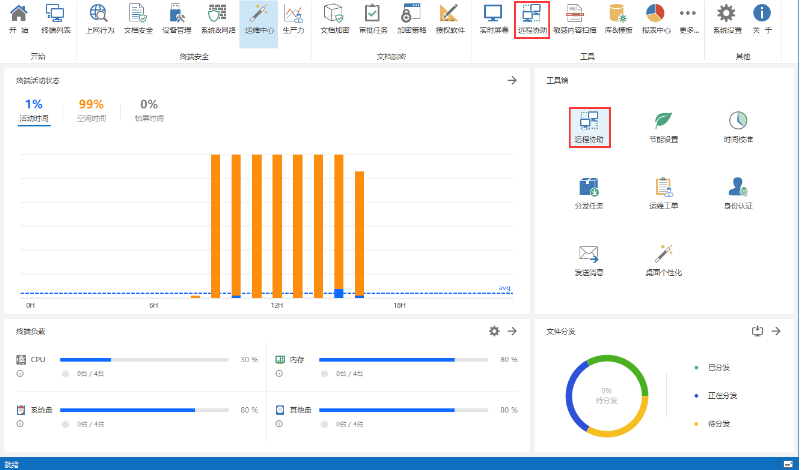Open the 关于 about info icon
Screen dimensions: 801x470
pos(762,19)
